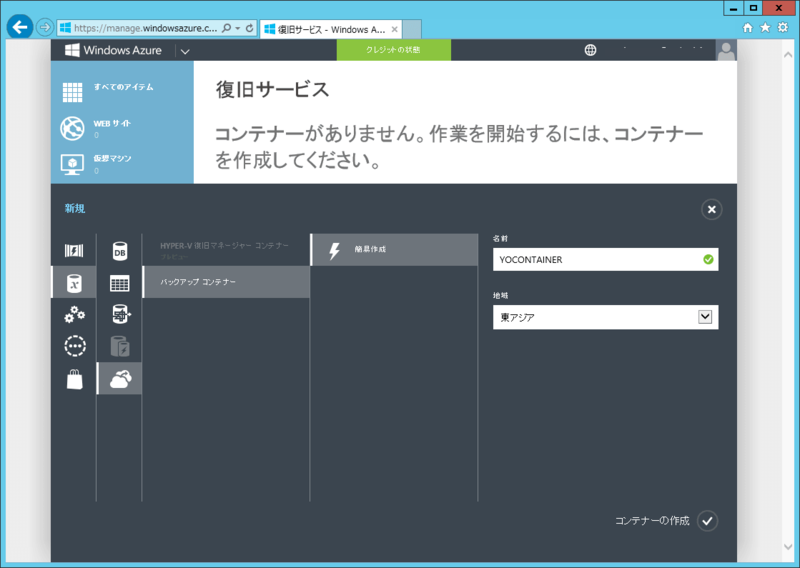Viewport: 800px width, 568px height.
Task: Click the 地域 dropdown arrow button
Action: point(705,317)
